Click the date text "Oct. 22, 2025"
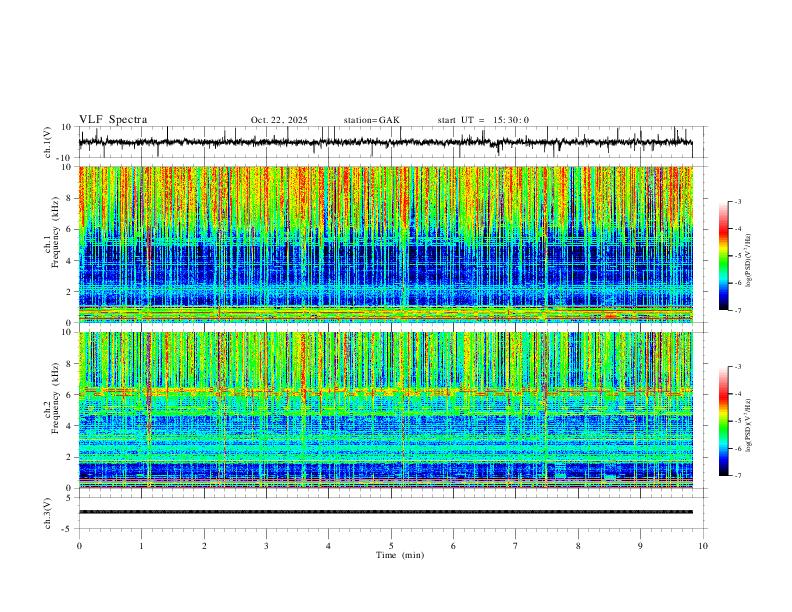 (x=279, y=120)
